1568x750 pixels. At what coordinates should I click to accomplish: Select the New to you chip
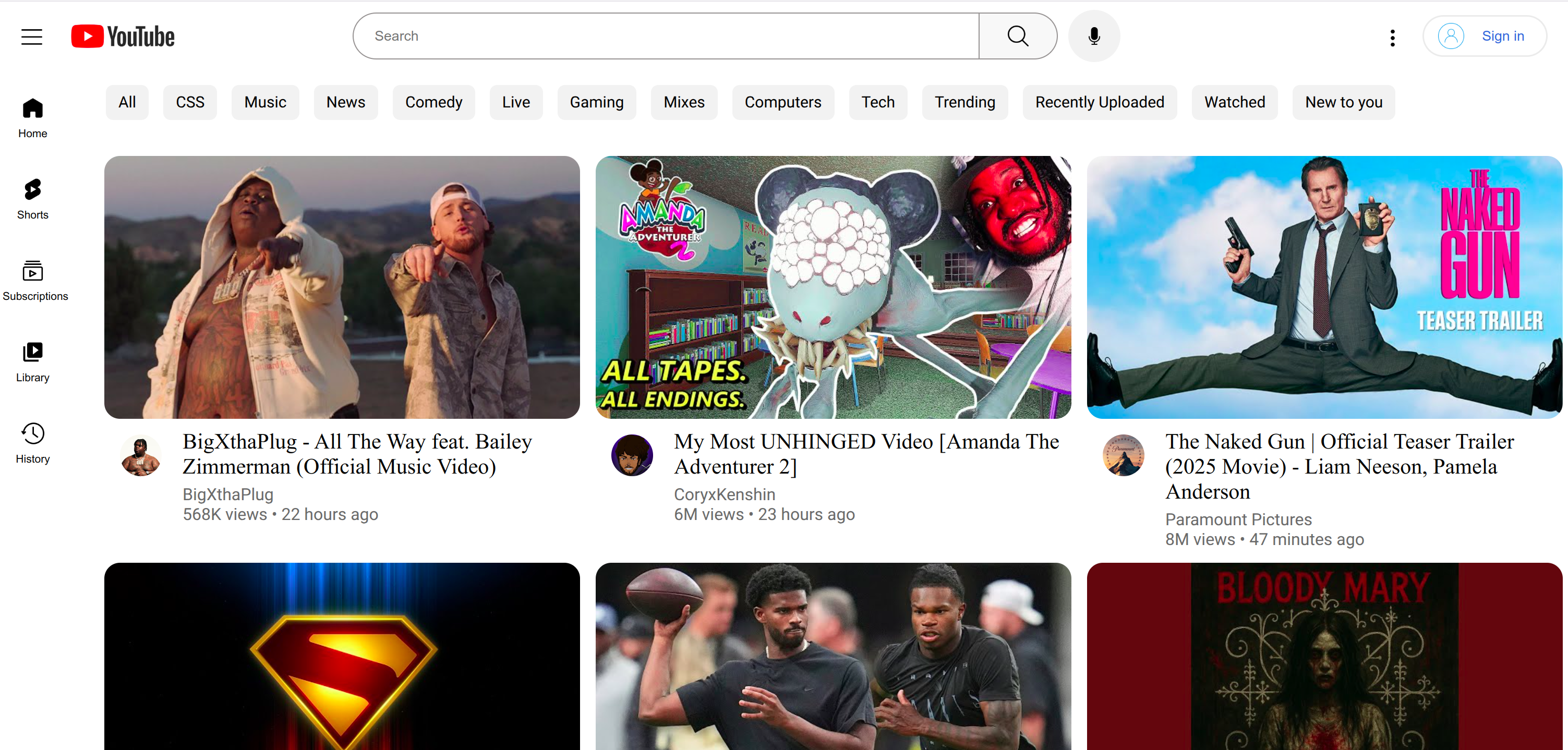(1343, 102)
